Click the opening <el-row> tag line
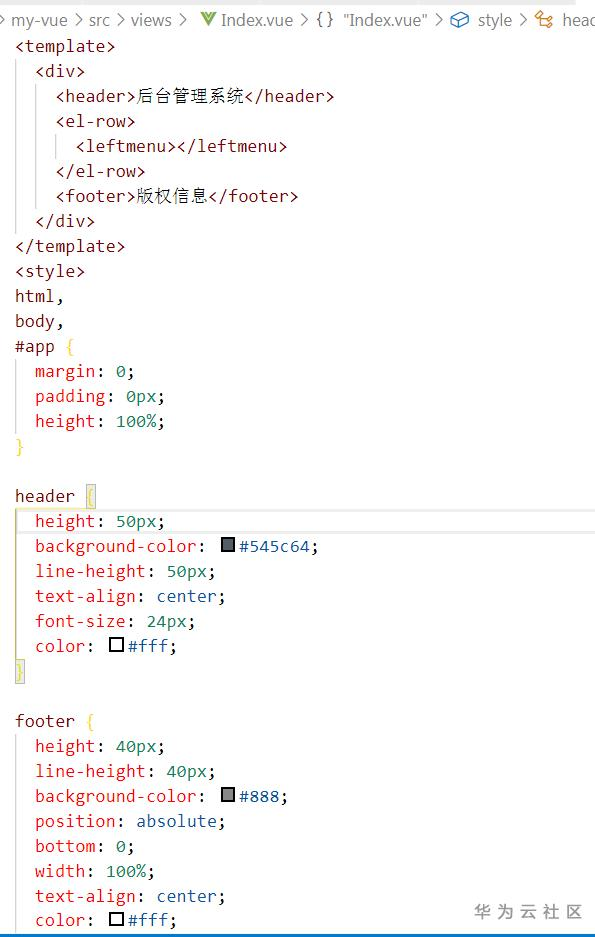 [96, 121]
